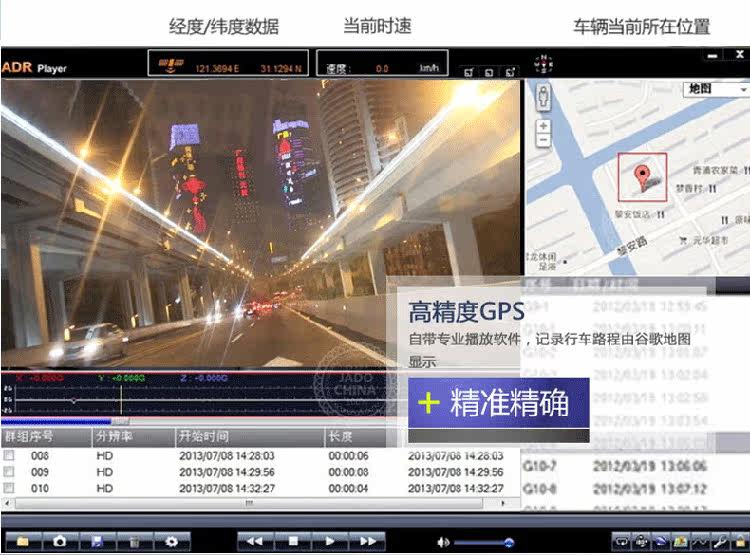
Task: Delete recording with trash icon
Action: pyautogui.click(x=134, y=541)
